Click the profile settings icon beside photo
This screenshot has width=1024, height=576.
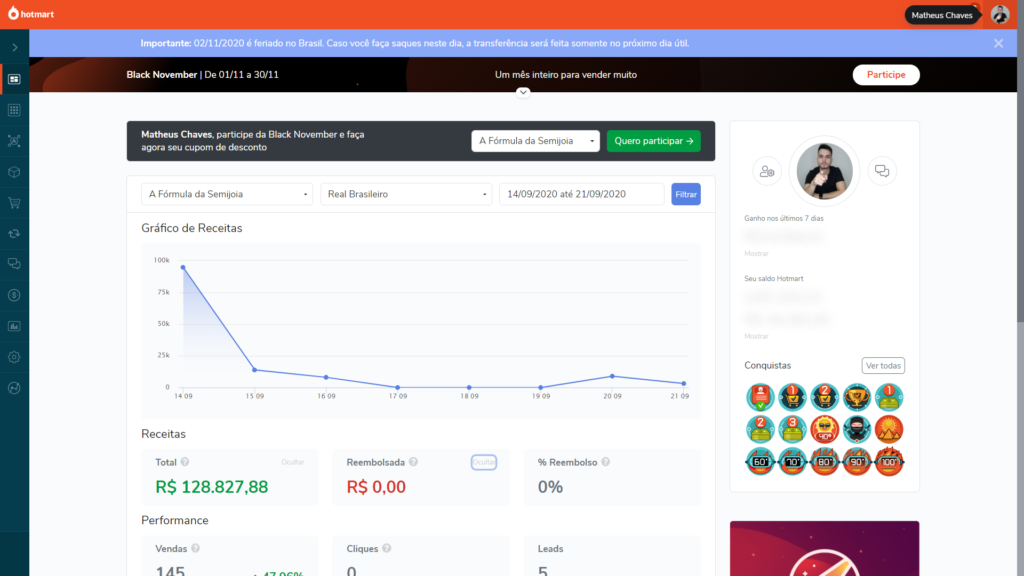[x=767, y=171]
